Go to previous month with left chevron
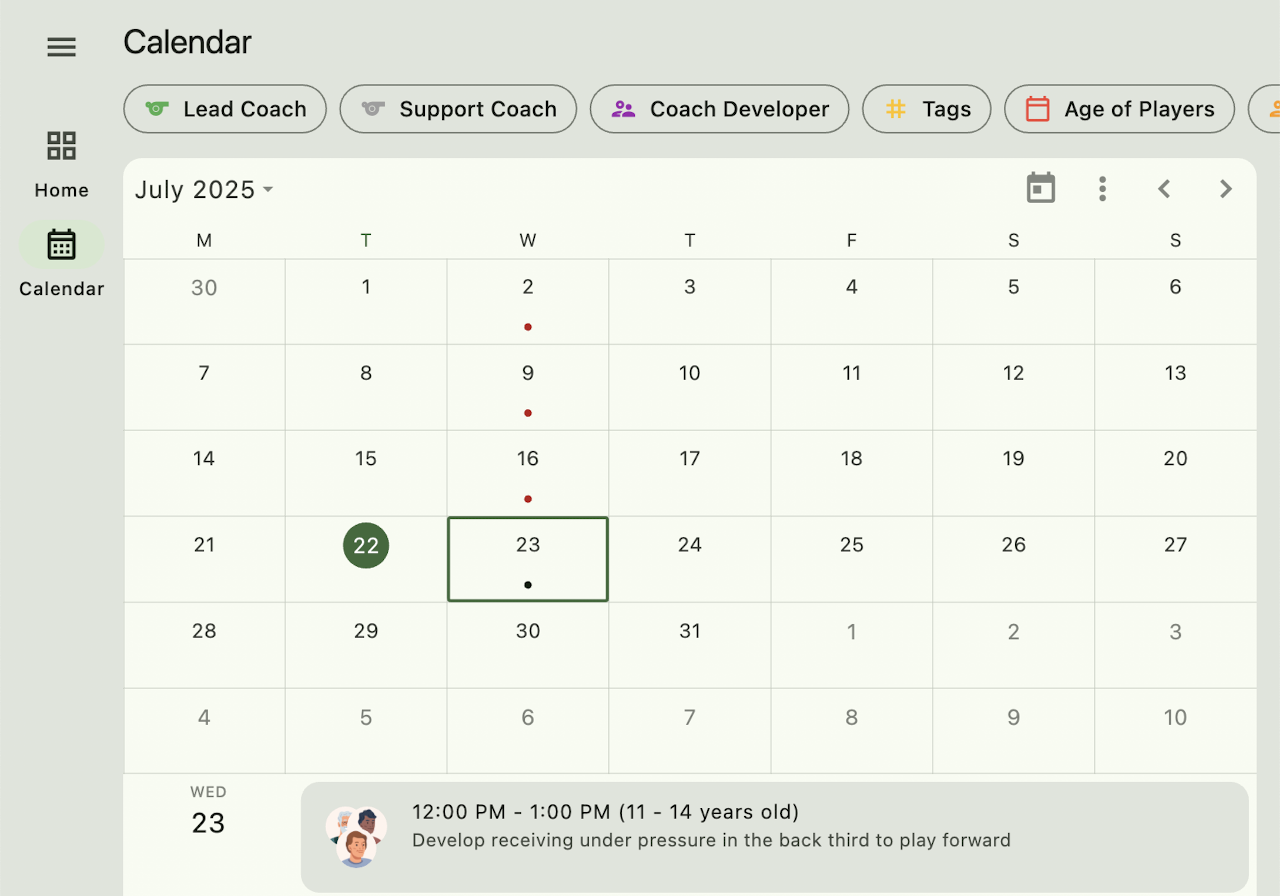The image size is (1280, 896). (x=1164, y=189)
